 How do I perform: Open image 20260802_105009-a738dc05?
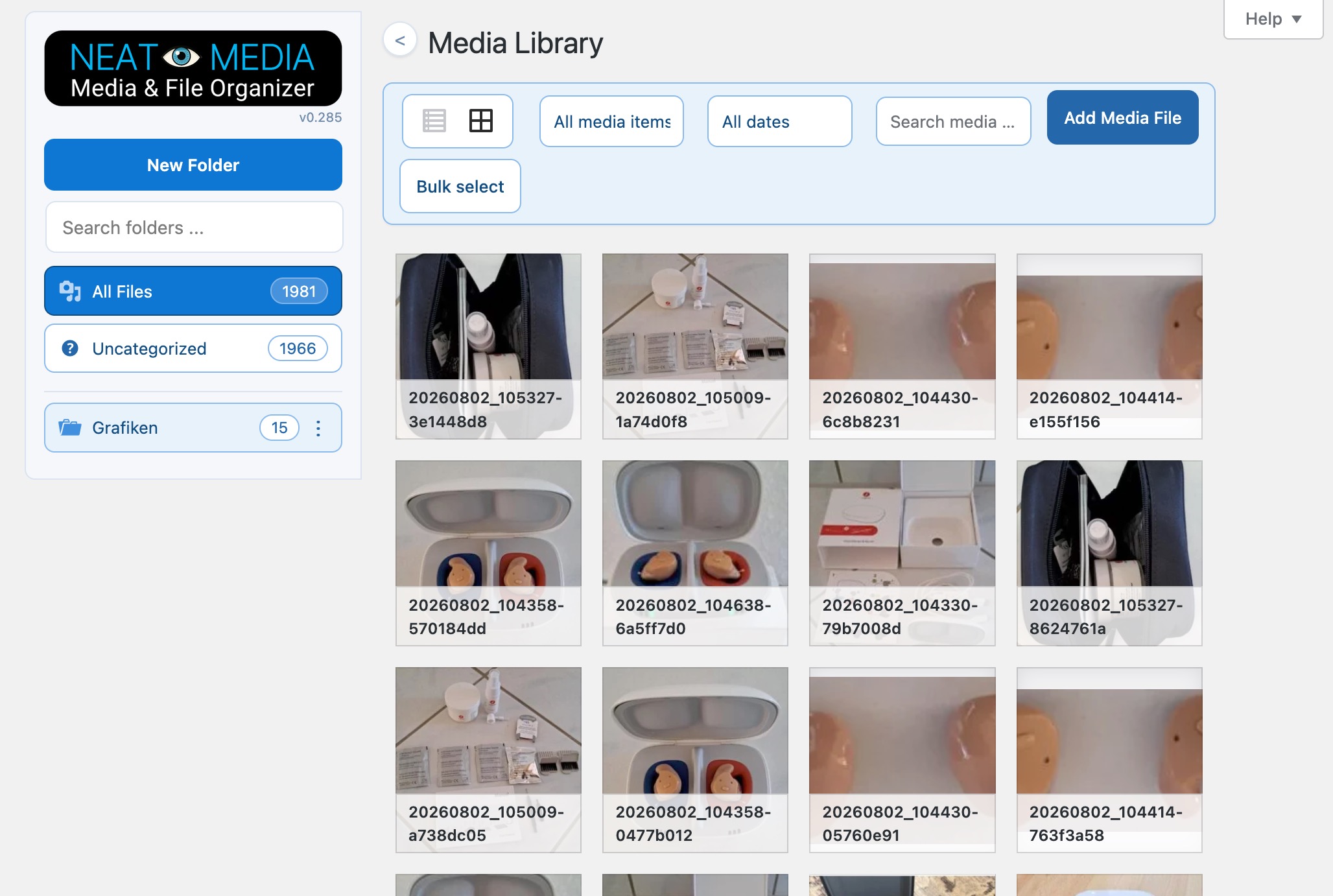[488, 760]
